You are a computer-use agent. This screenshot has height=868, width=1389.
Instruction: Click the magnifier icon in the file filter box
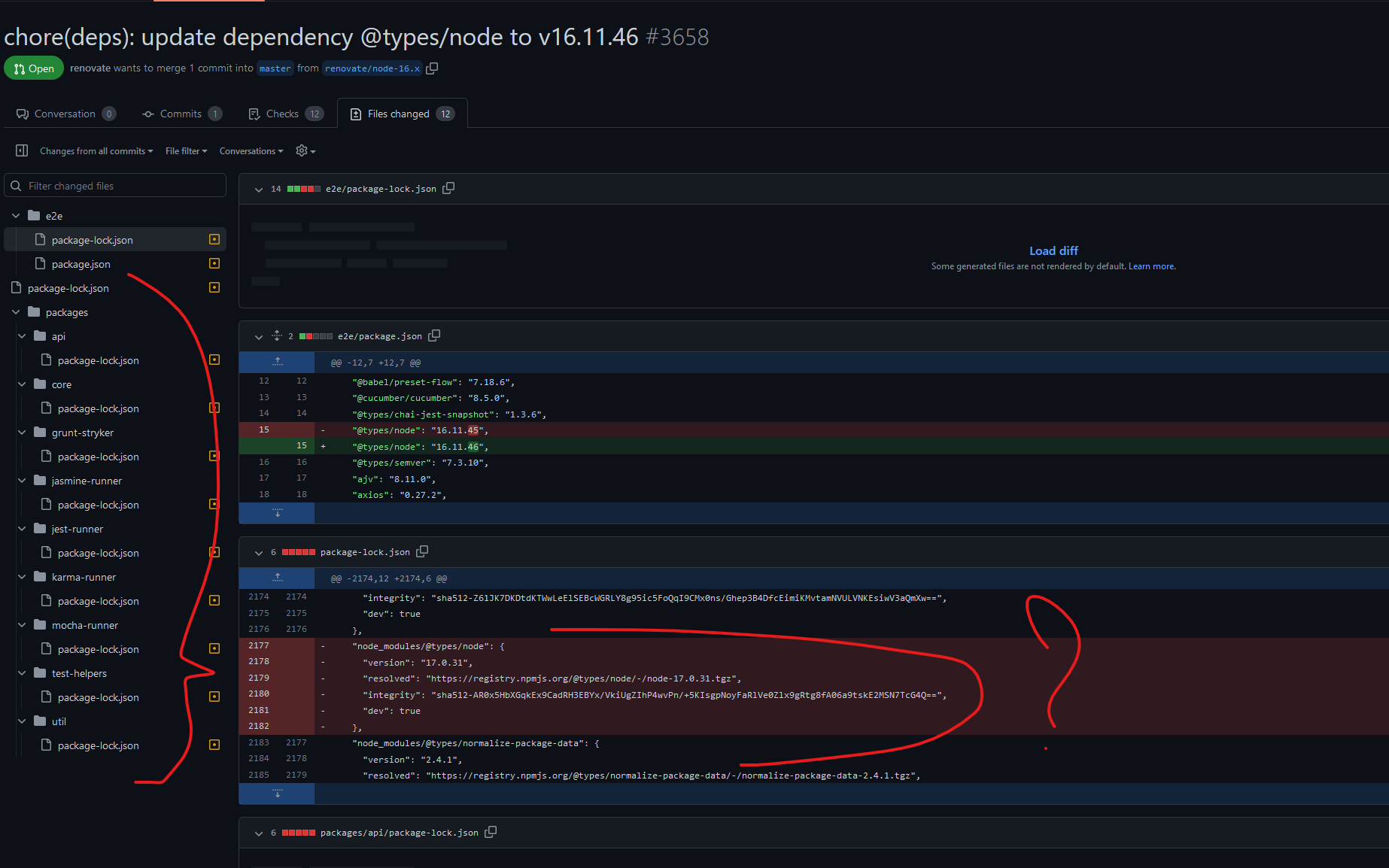tap(16, 185)
